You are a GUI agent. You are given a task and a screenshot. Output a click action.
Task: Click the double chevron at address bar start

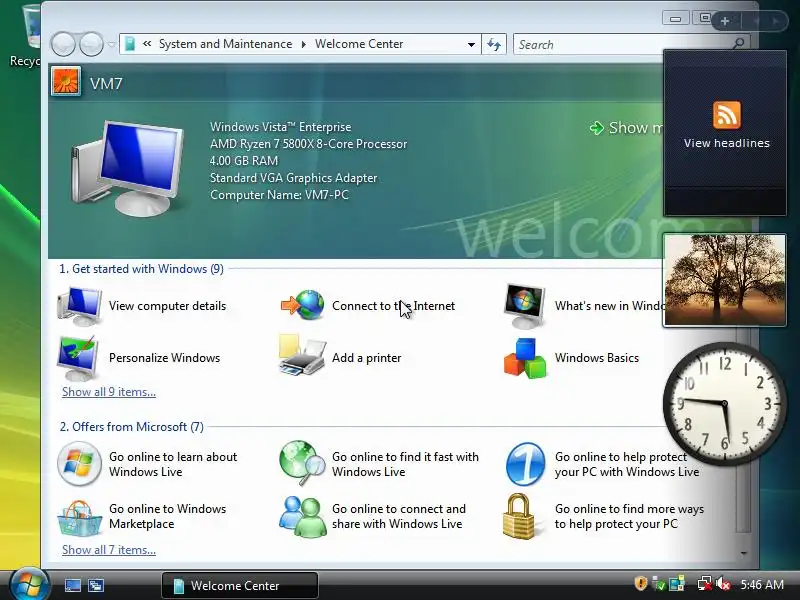click(x=147, y=44)
